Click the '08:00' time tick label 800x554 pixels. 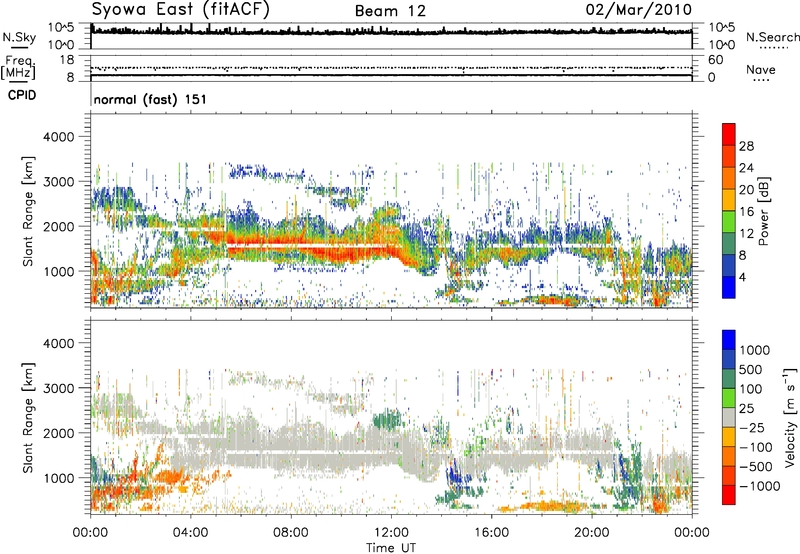[290, 533]
